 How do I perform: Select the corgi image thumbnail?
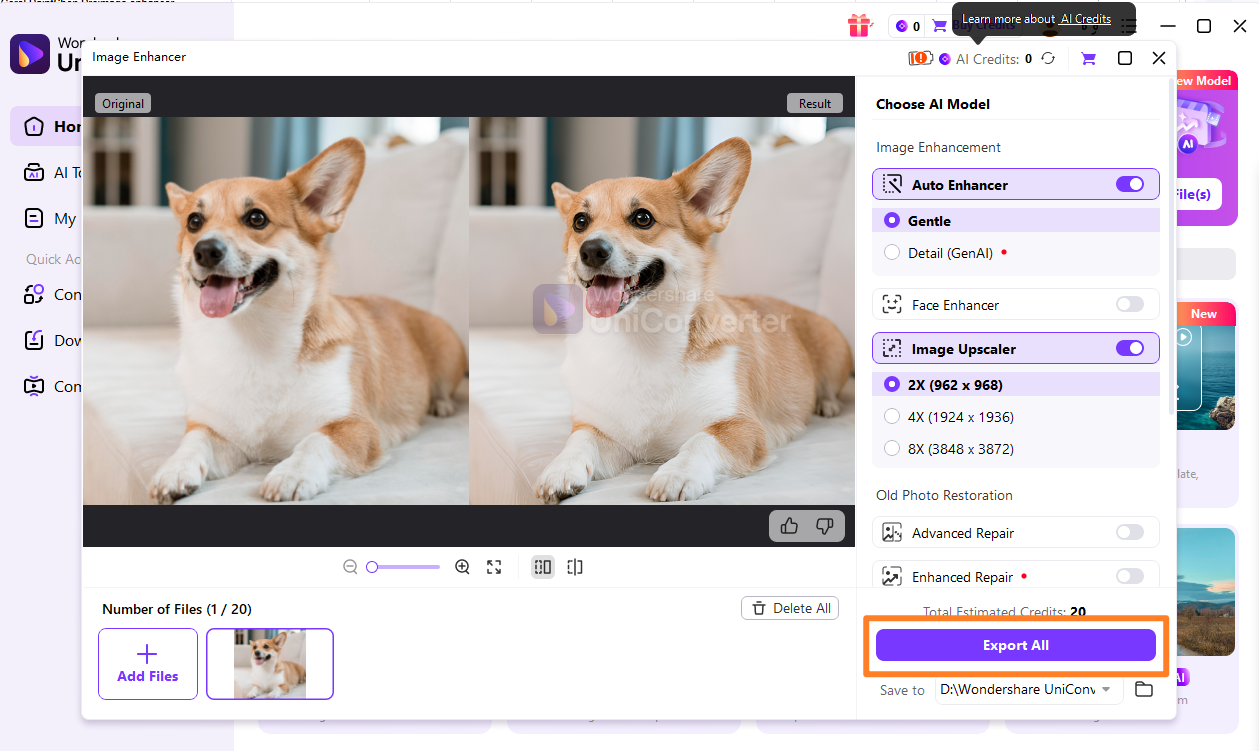(270, 664)
